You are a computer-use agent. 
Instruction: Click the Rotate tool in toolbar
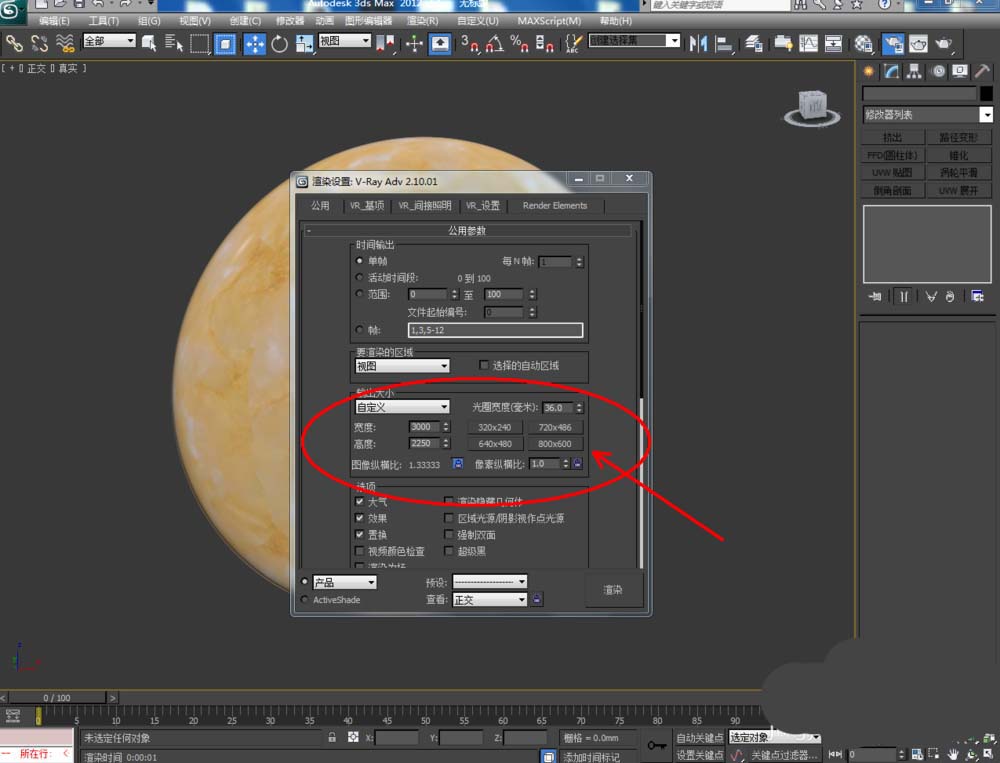280,43
